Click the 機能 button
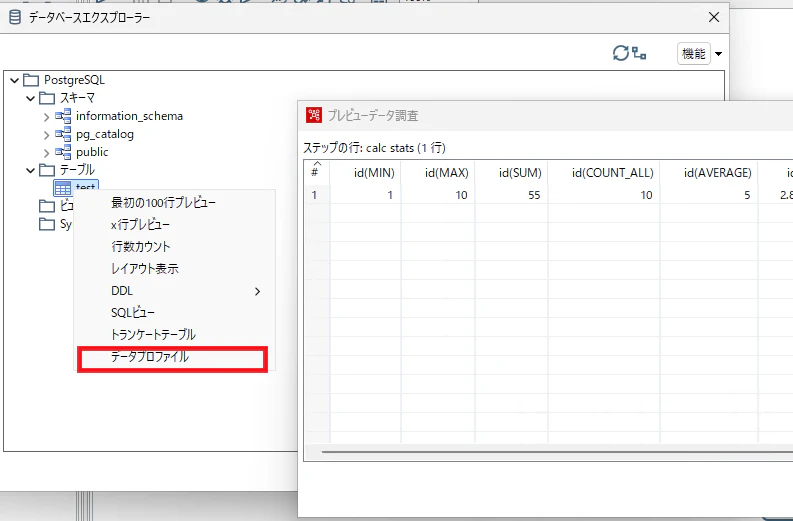 [693, 54]
